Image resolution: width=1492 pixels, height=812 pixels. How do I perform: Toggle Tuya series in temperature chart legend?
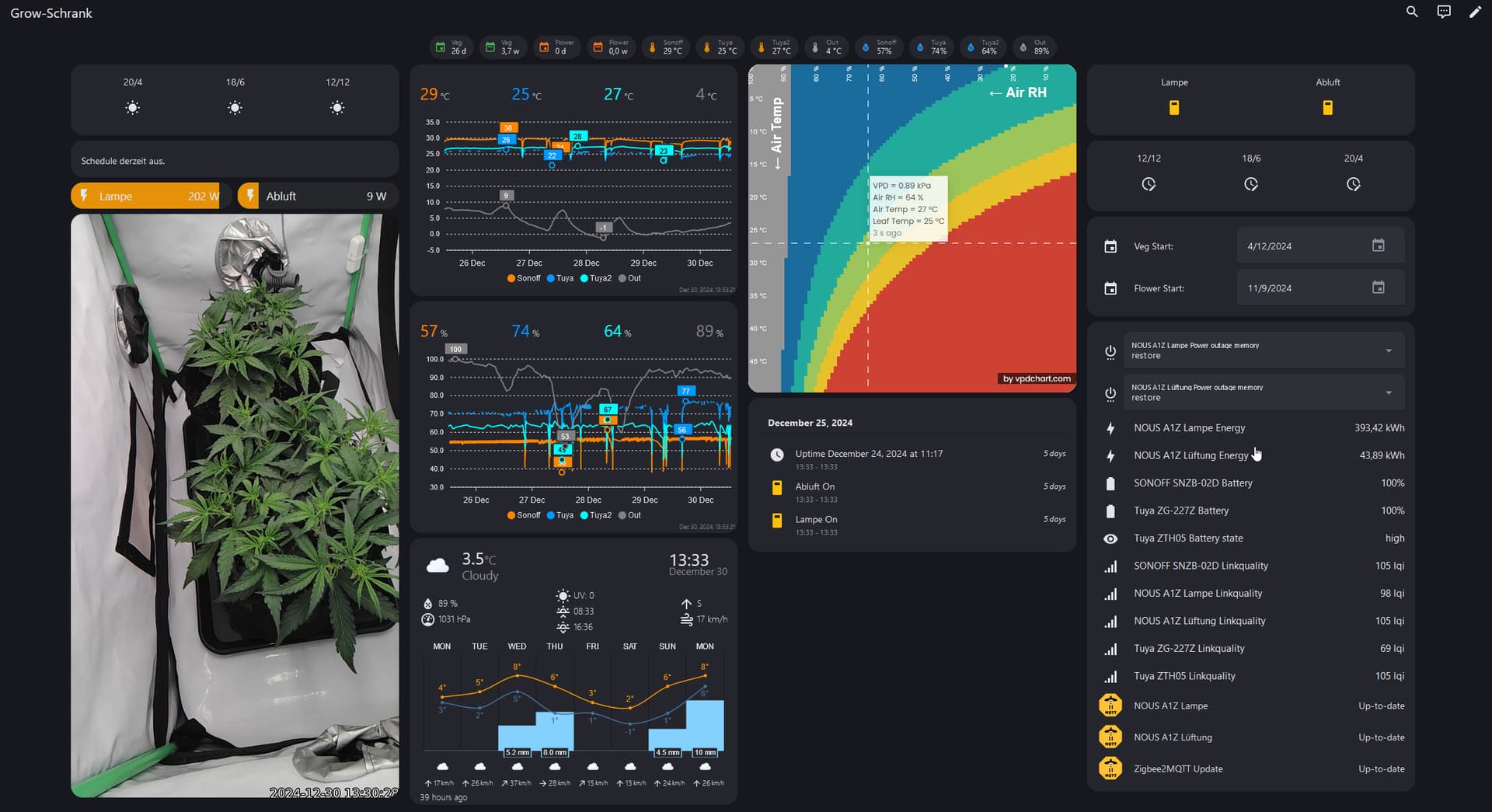(560, 278)
